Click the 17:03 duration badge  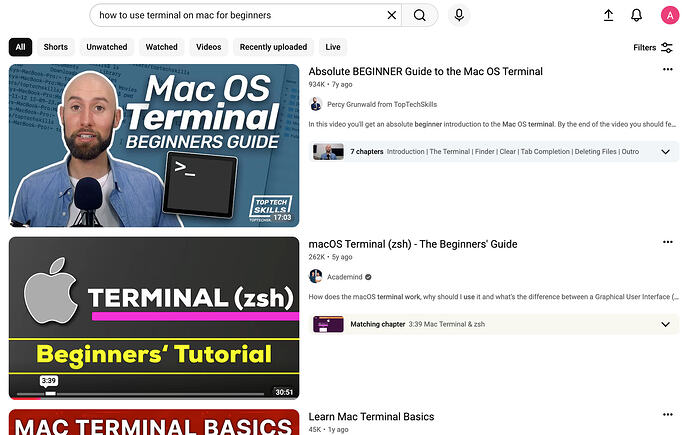tap(282, 218)
